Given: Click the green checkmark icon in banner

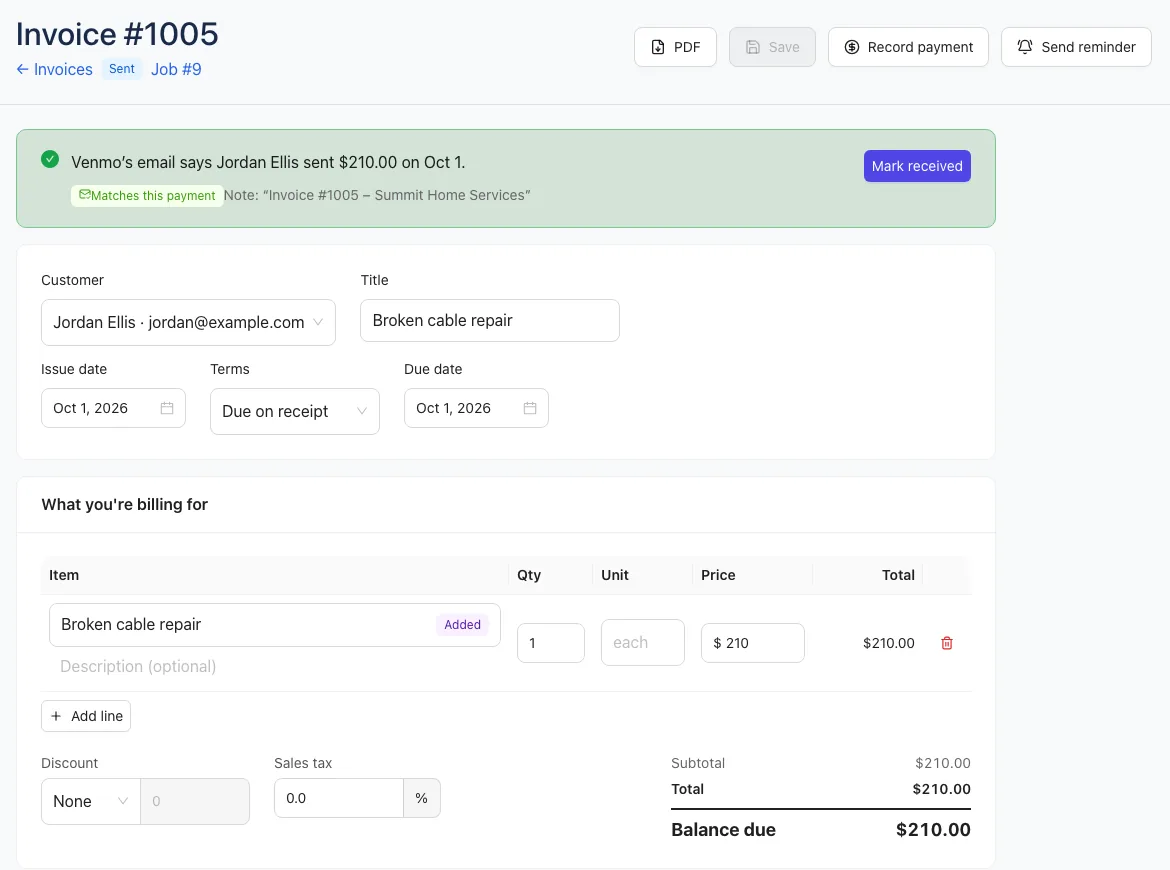Looking at the screenshot, I should 50,159.
